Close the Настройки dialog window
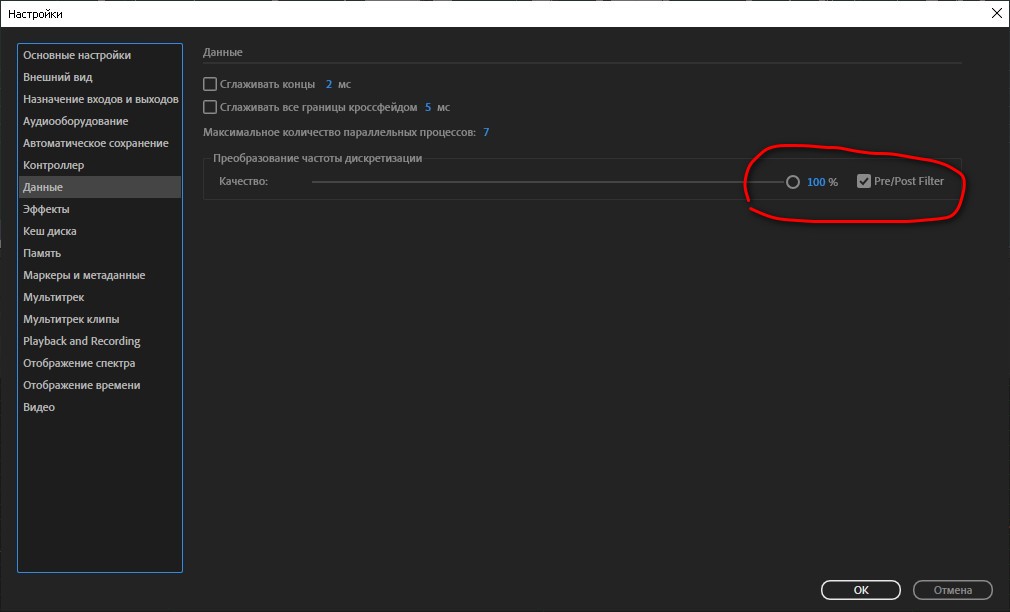 (996, 14)
